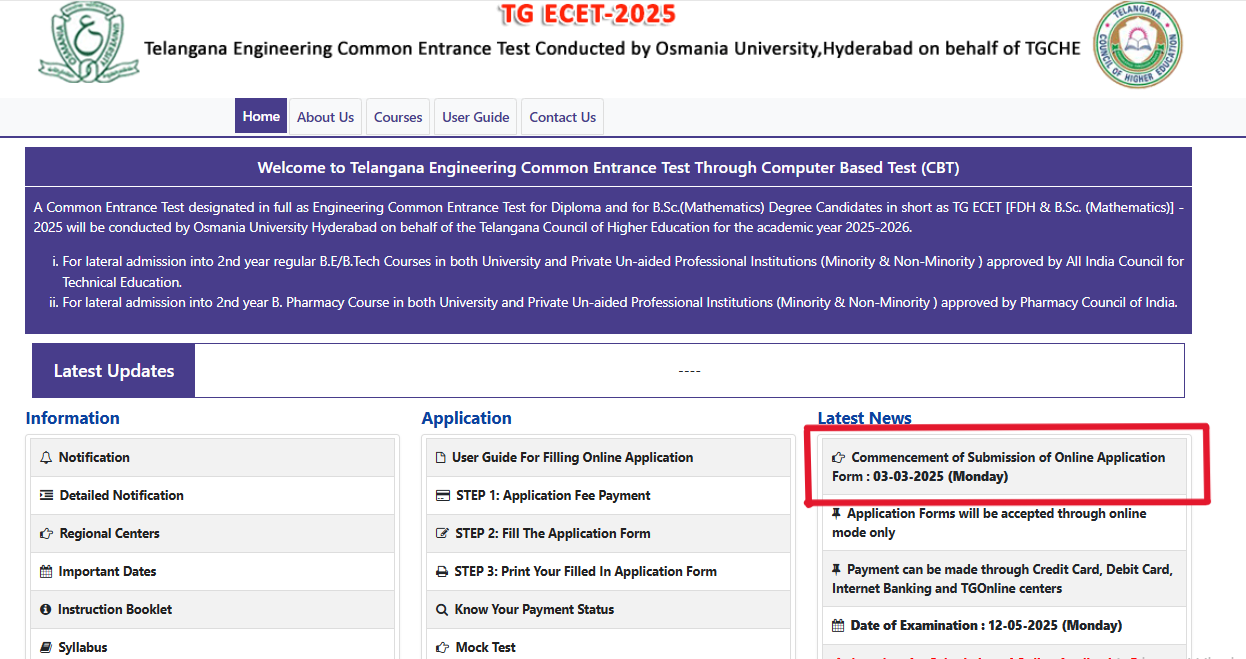Image resolution: width=1246 pixels, height=659 pixels.
Task: Open the Contact Us tab
Action: 563,116
